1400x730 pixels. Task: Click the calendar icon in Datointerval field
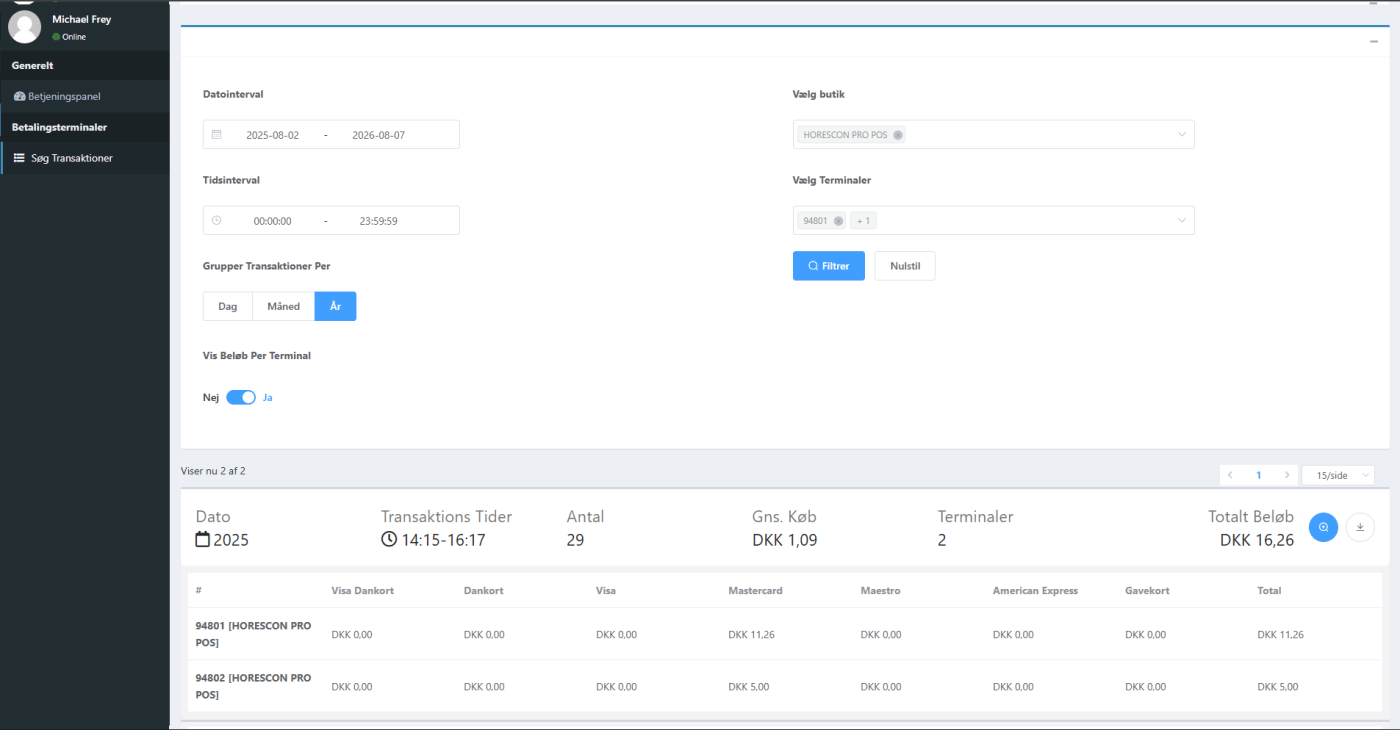pyautogui.click(x=216, y=134)
